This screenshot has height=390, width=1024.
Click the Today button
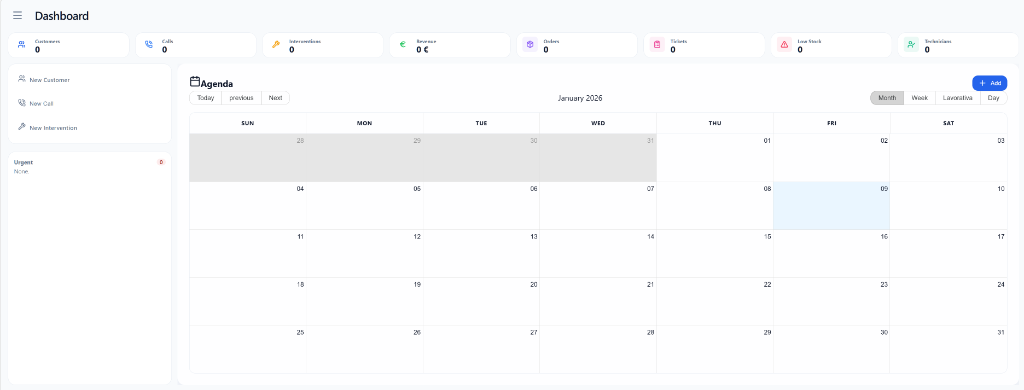206,98
